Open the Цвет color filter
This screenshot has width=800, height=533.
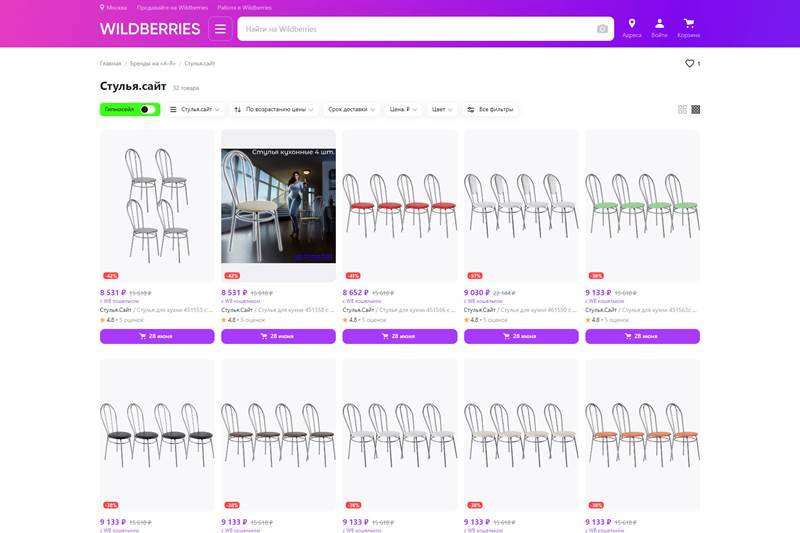pos(441,109)
